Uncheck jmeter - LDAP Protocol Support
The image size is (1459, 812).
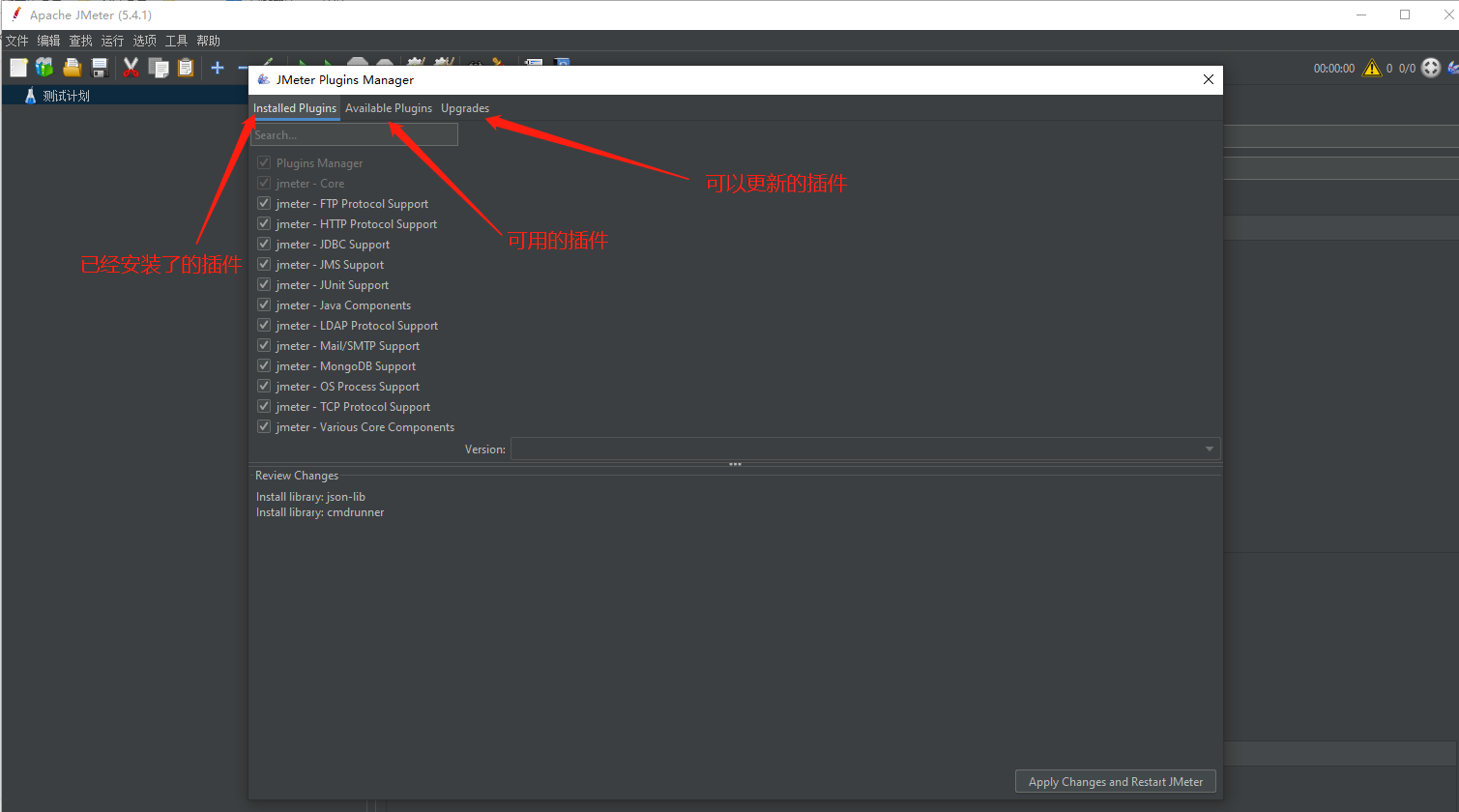264,325
